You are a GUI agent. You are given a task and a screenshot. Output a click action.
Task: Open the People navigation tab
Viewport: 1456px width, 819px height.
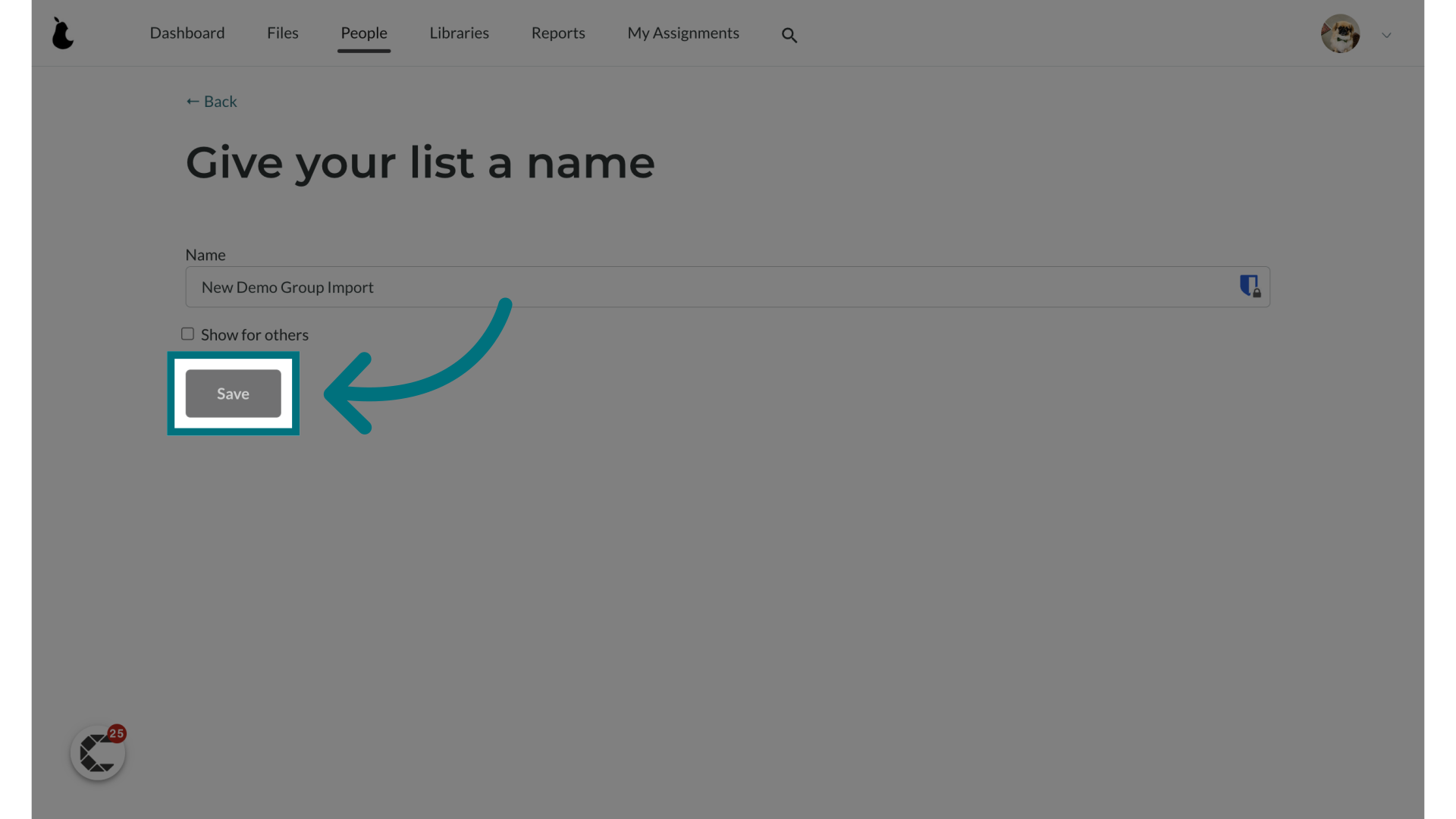pos(363,32)
